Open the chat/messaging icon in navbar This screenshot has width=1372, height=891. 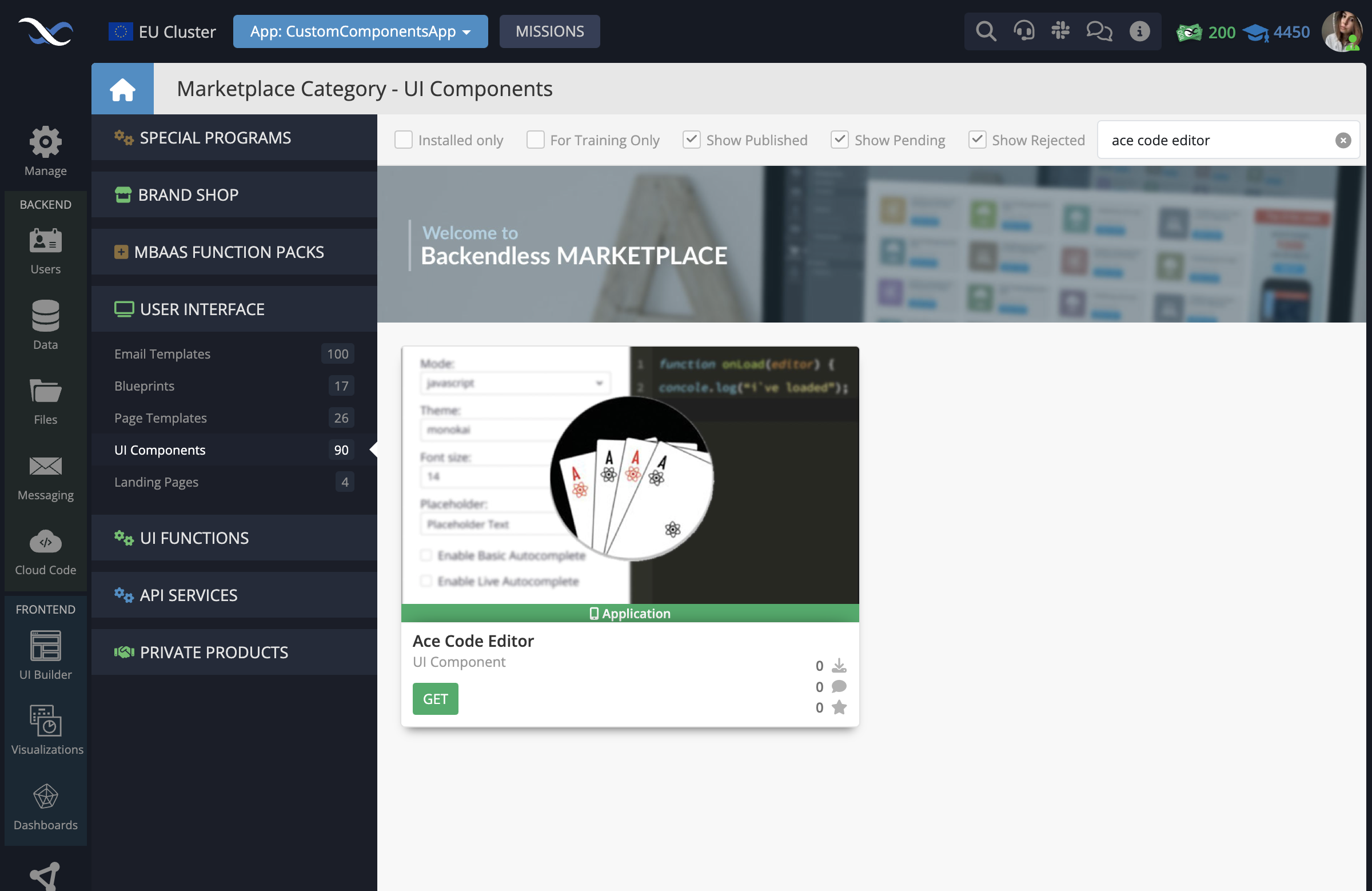point(1099,30)
